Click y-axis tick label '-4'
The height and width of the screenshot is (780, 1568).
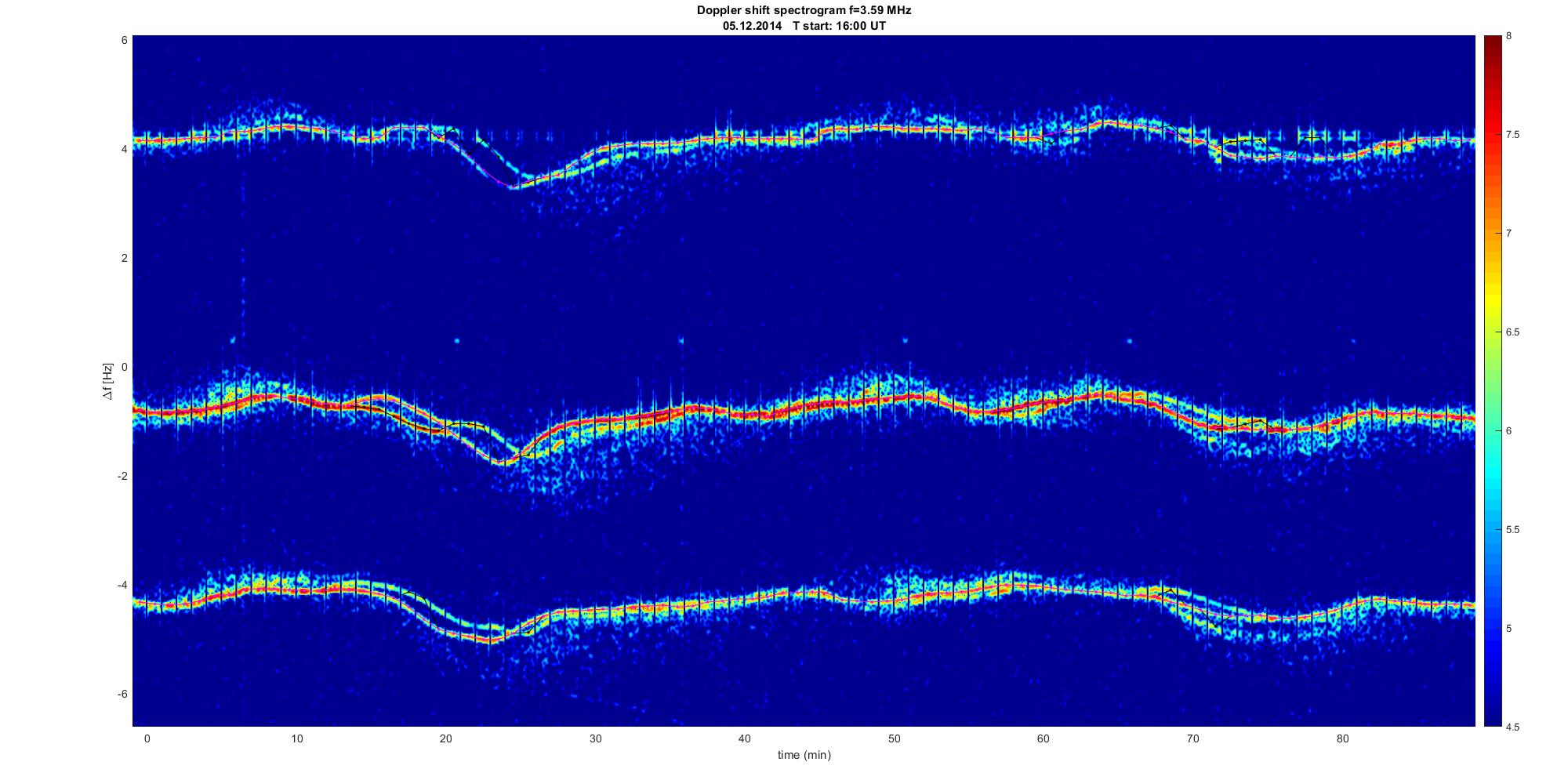click(x=122, y=585)
